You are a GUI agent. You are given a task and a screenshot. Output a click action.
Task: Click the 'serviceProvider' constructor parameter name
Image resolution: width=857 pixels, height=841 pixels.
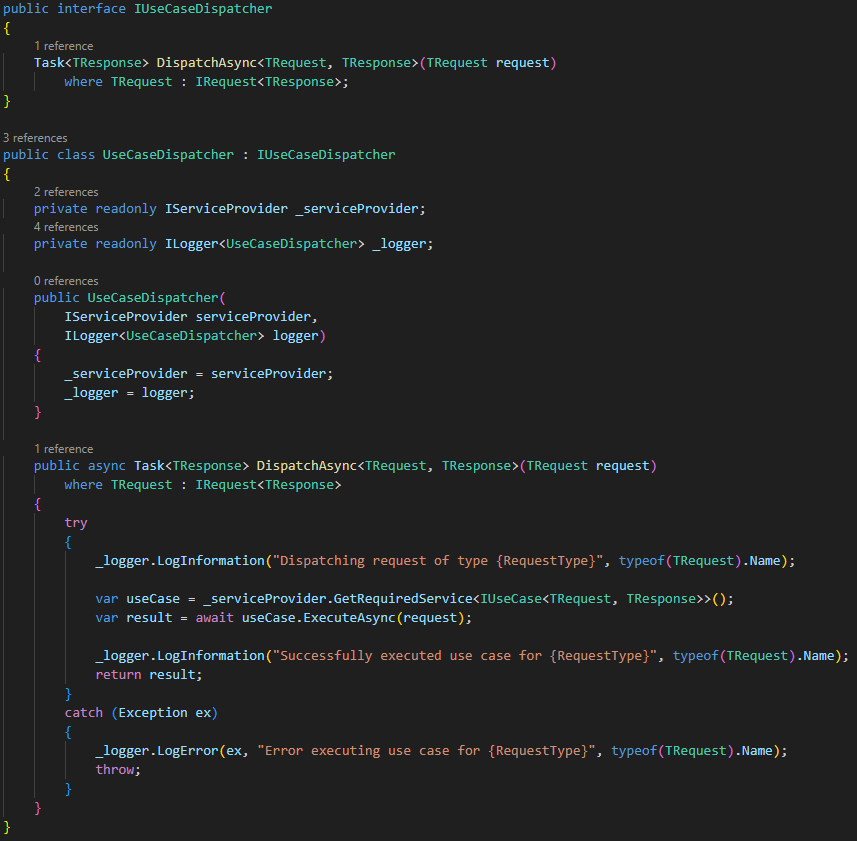point(253,317)
